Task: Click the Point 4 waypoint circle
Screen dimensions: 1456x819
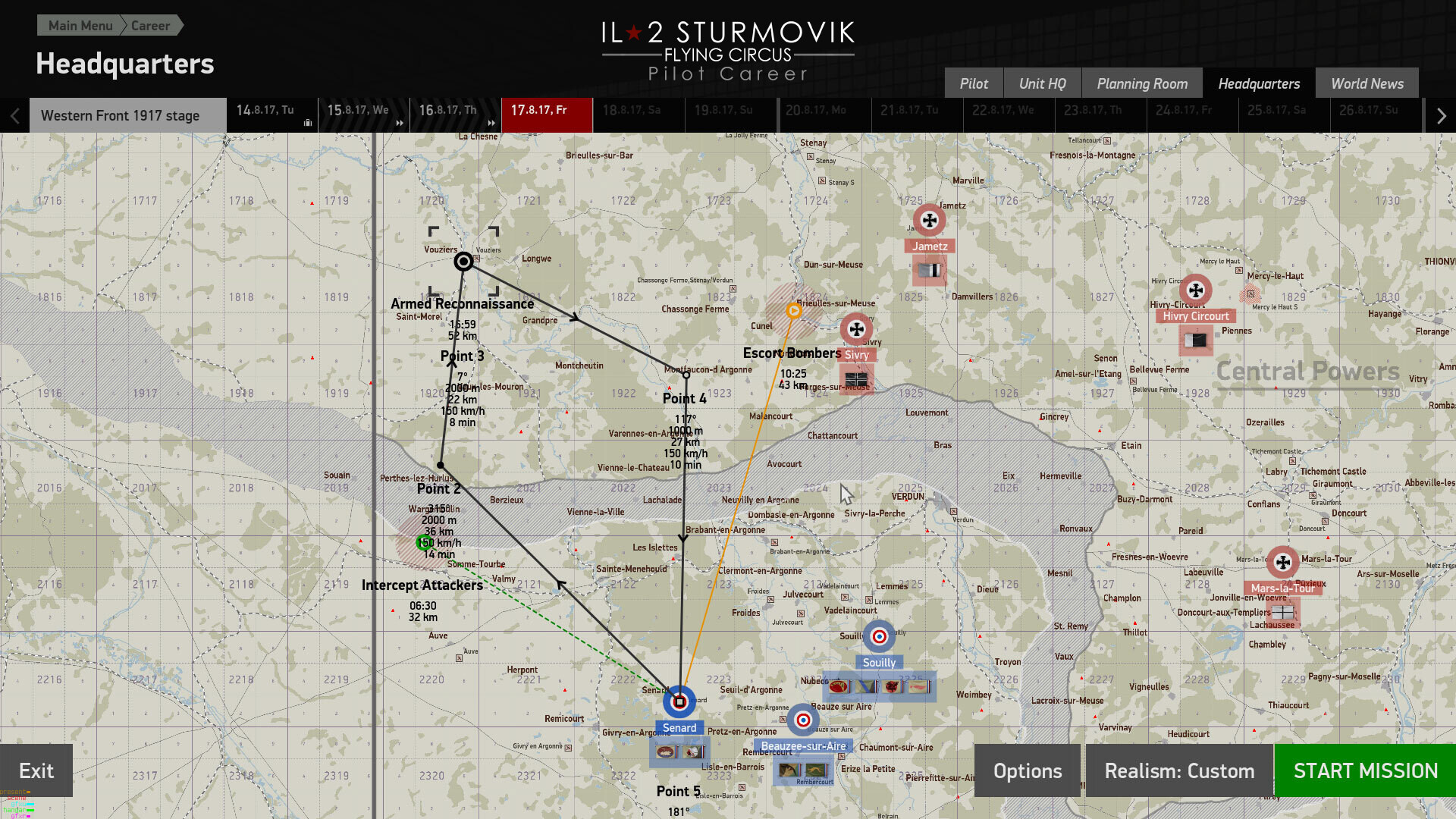Action: coord(686,375)
